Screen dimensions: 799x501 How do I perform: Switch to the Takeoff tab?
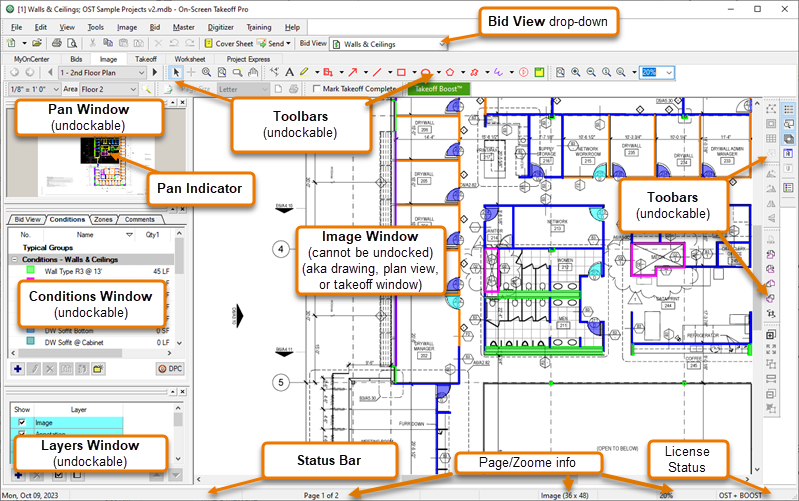[146, 59]
